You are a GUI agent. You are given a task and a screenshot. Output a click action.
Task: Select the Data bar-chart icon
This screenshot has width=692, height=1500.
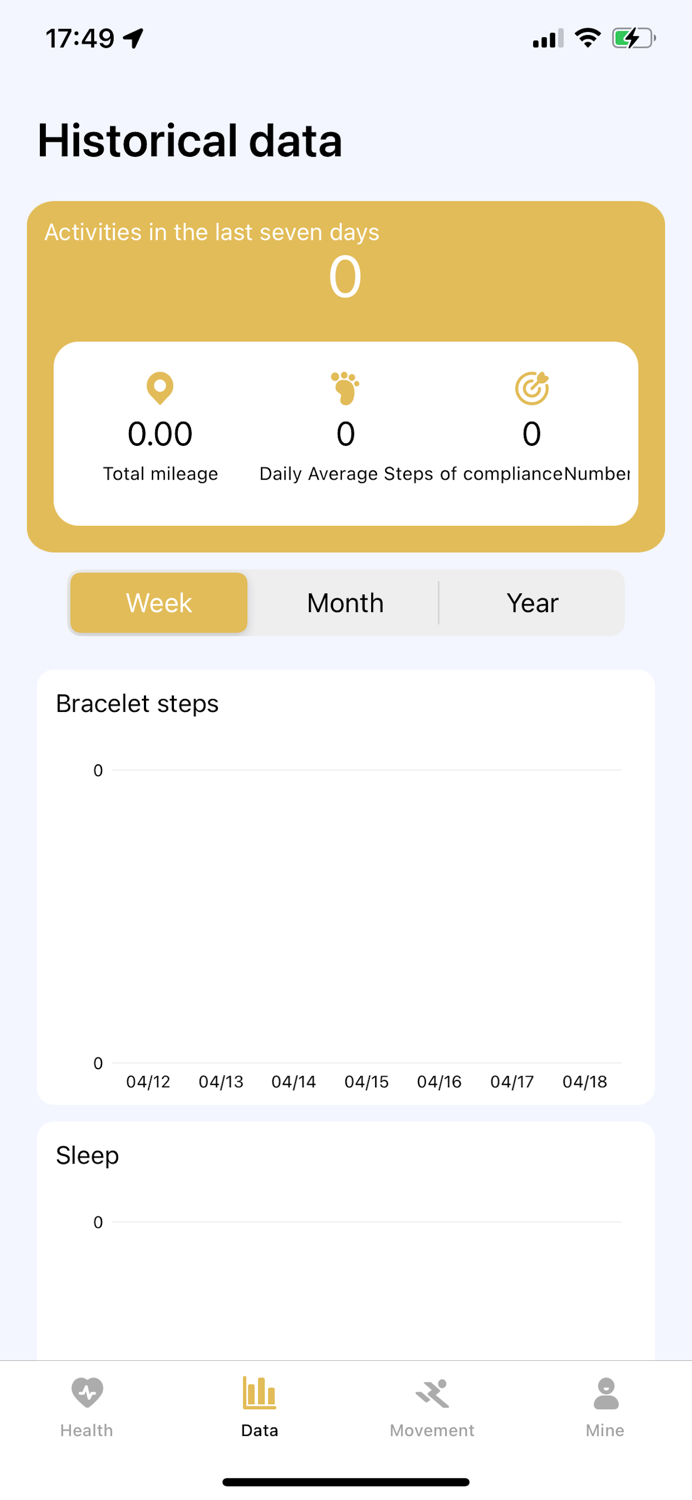click(x=259, y=1391)
